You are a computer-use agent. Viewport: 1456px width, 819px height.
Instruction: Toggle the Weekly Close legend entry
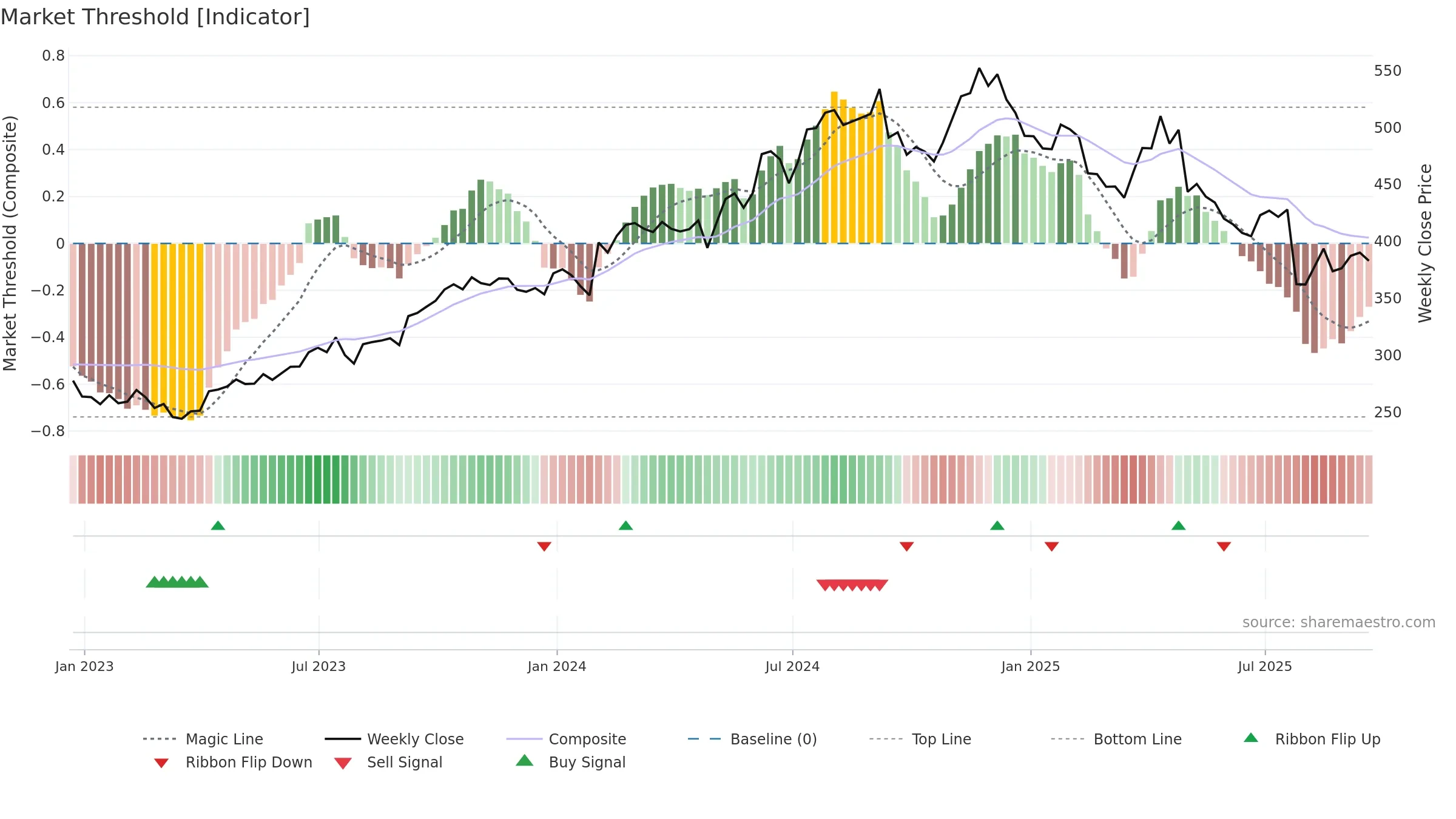click(394, 739)
